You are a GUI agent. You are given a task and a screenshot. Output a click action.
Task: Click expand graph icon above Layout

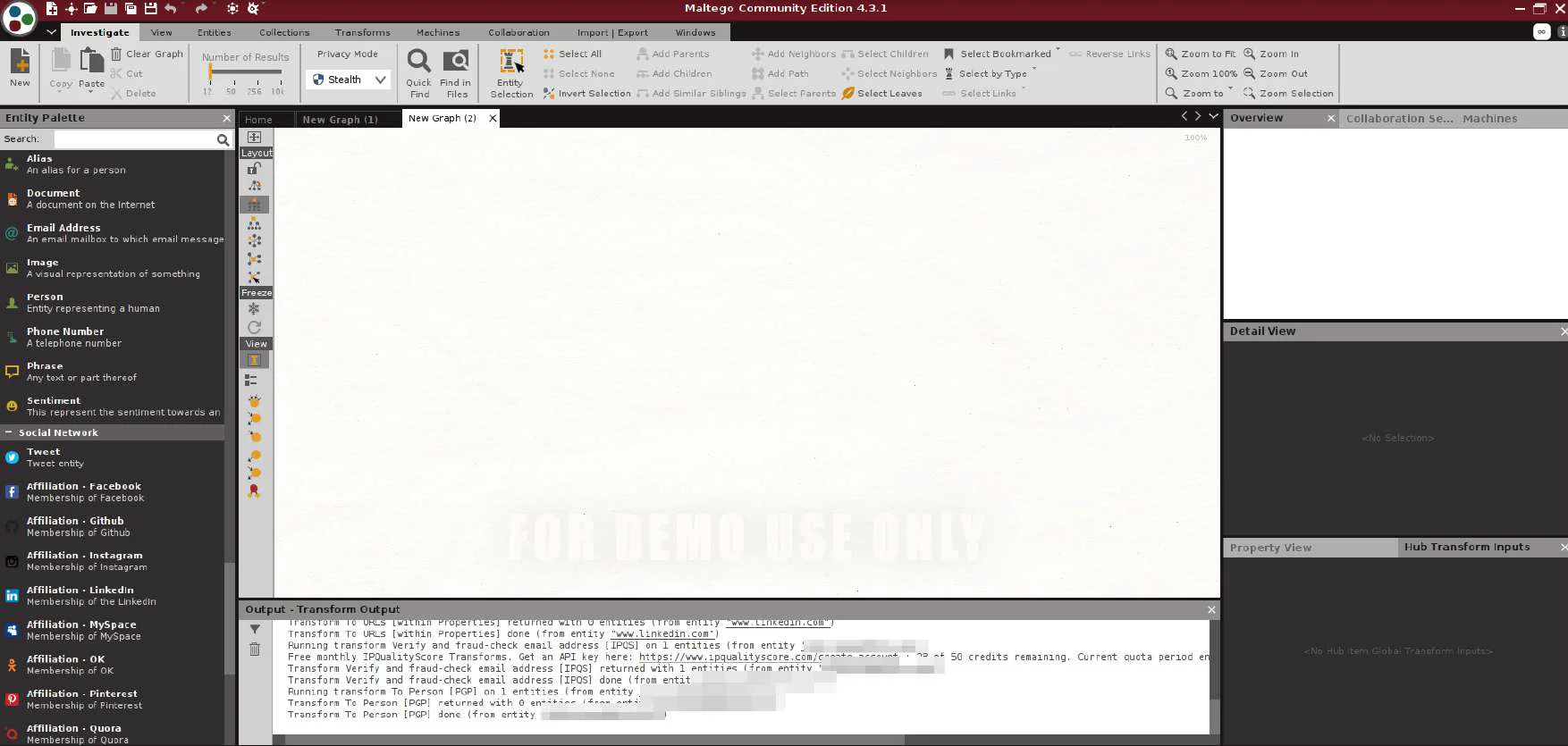coord(255,137)
